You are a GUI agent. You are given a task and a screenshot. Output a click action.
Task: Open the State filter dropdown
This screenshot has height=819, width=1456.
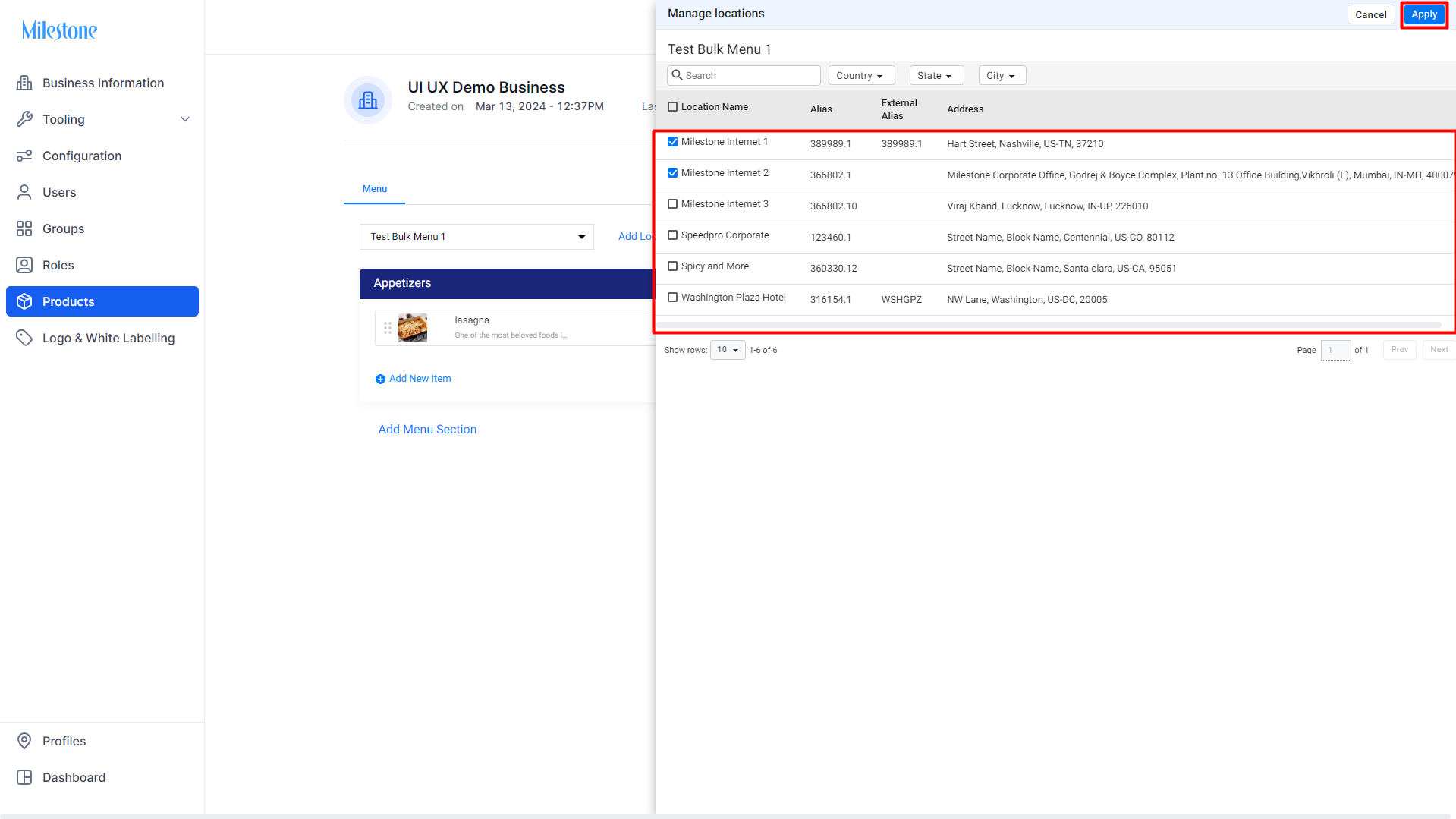point(936,75)
